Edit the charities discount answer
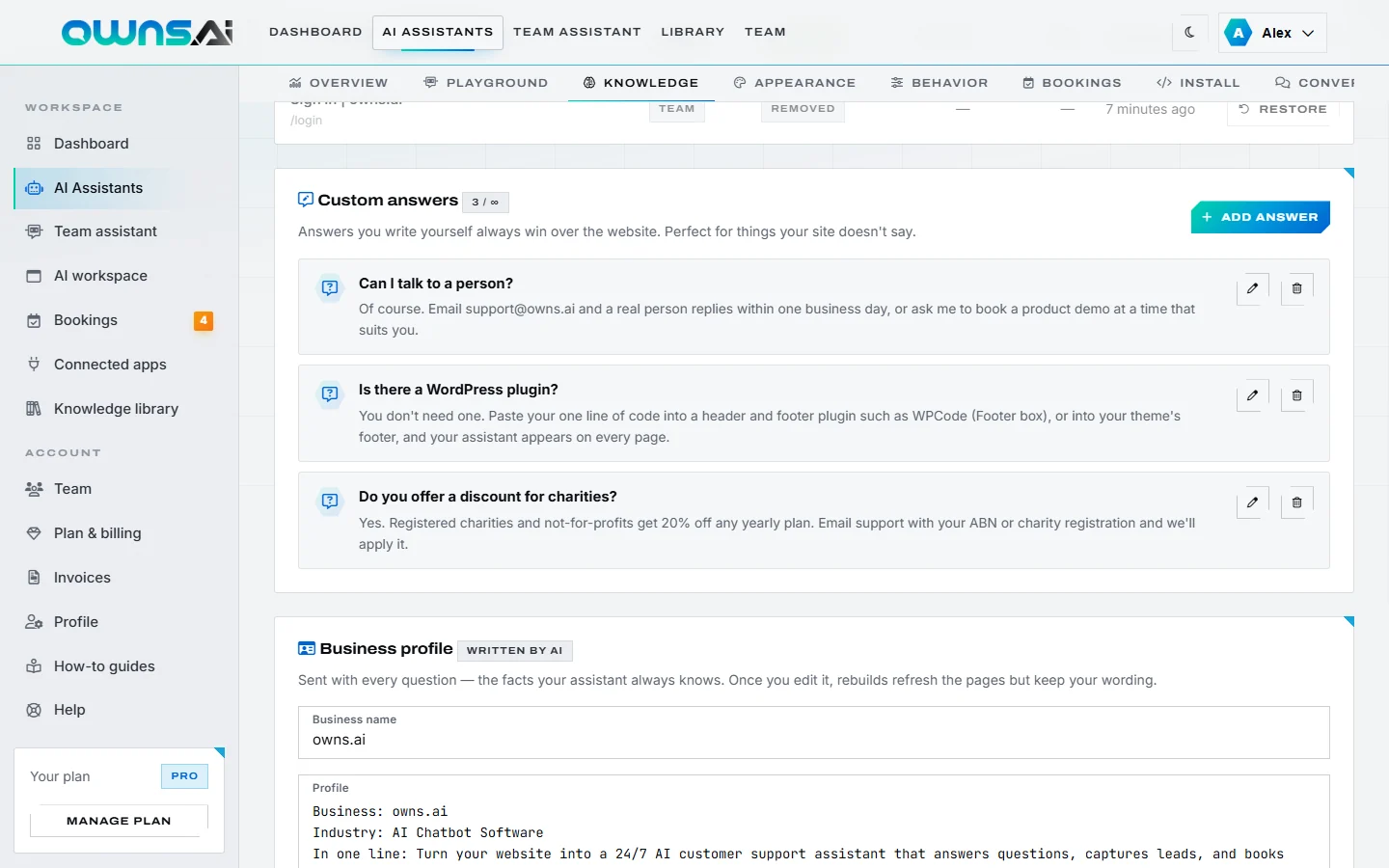1389x868 pixels. coord(1252,502)
